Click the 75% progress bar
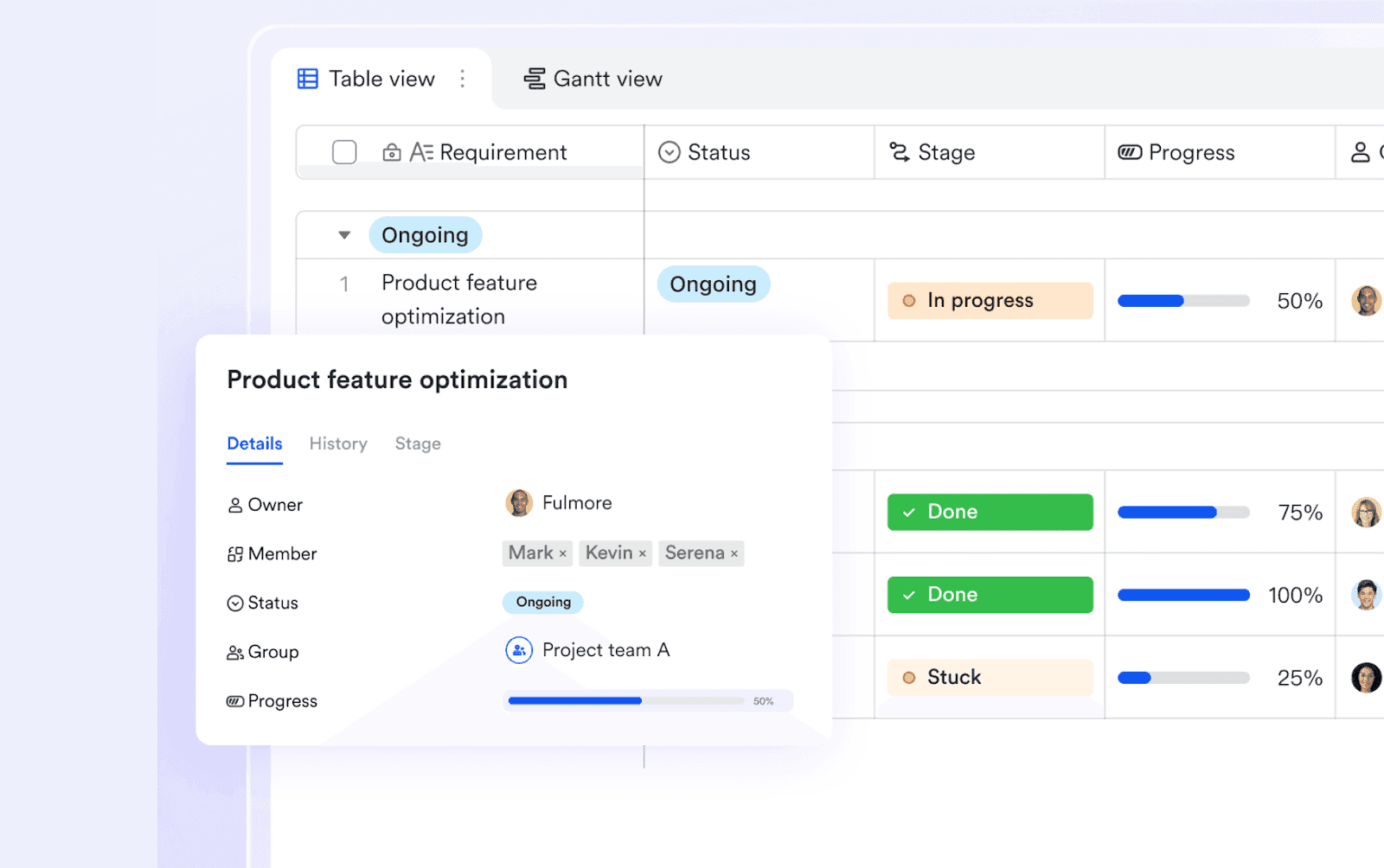The height and width of the screenshot is (868, 1384). click(x=1183, y=512)
